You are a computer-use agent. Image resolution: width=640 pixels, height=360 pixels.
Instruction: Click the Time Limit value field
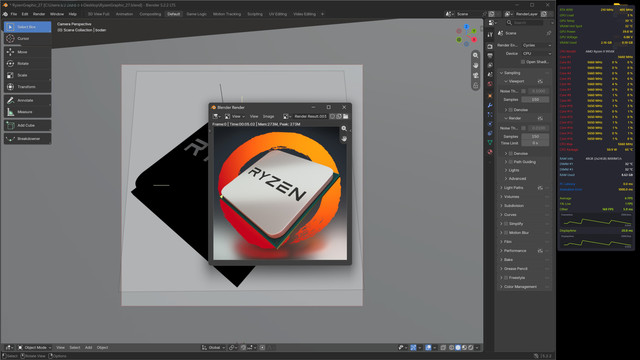click(535, 143)
